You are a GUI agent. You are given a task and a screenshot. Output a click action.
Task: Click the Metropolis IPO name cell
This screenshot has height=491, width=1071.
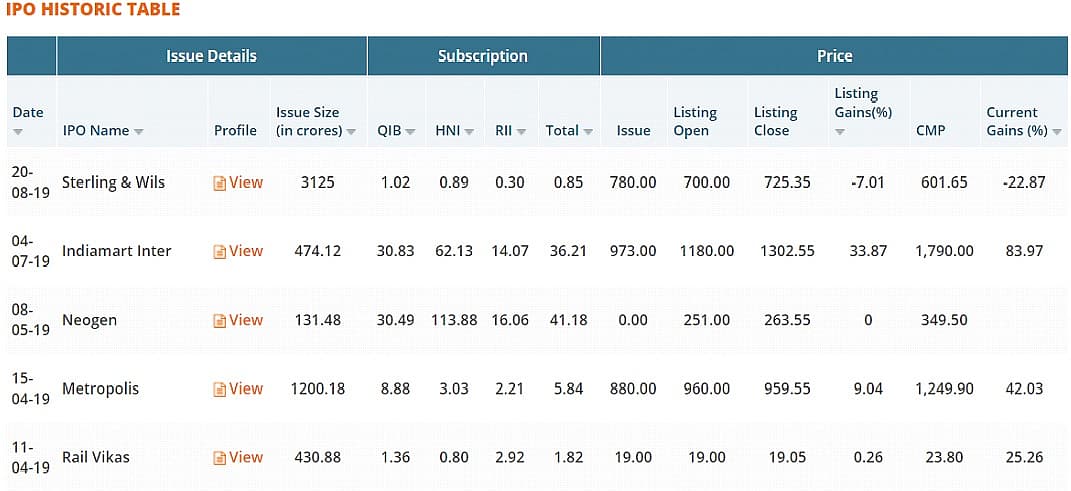point(100,388)
